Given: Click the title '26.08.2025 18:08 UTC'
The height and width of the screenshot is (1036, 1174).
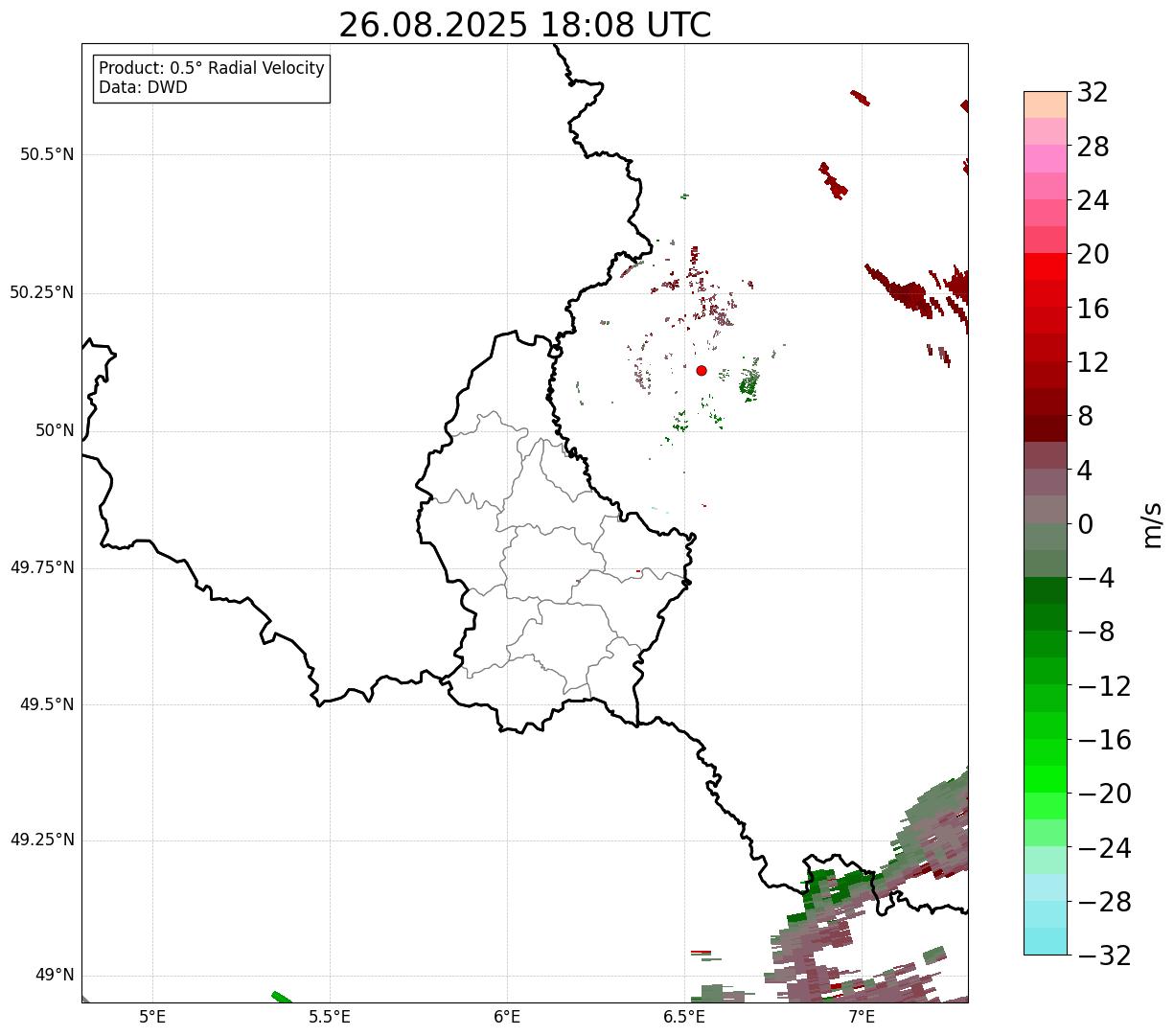Looking at the screenshot, I should tap(525, 25).
